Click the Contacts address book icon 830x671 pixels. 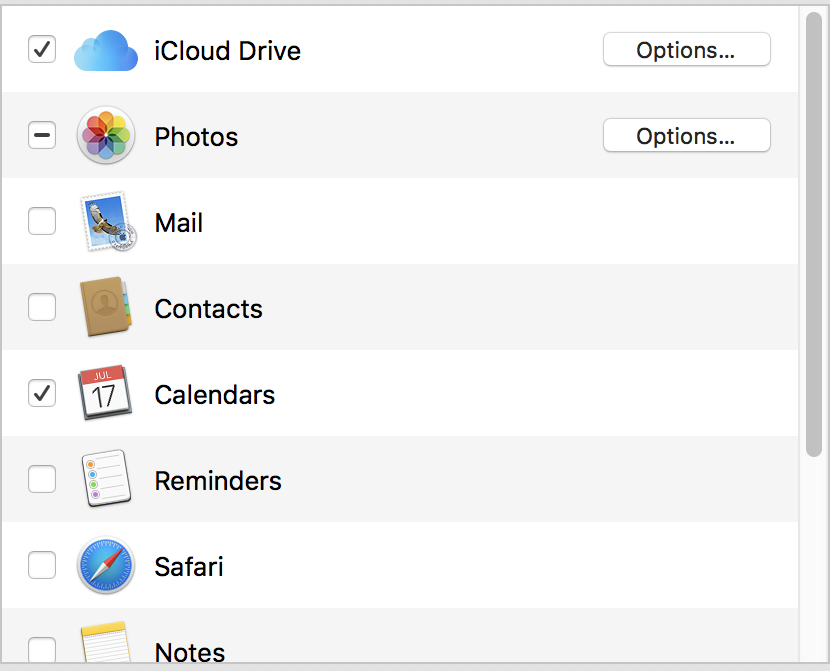105,306
